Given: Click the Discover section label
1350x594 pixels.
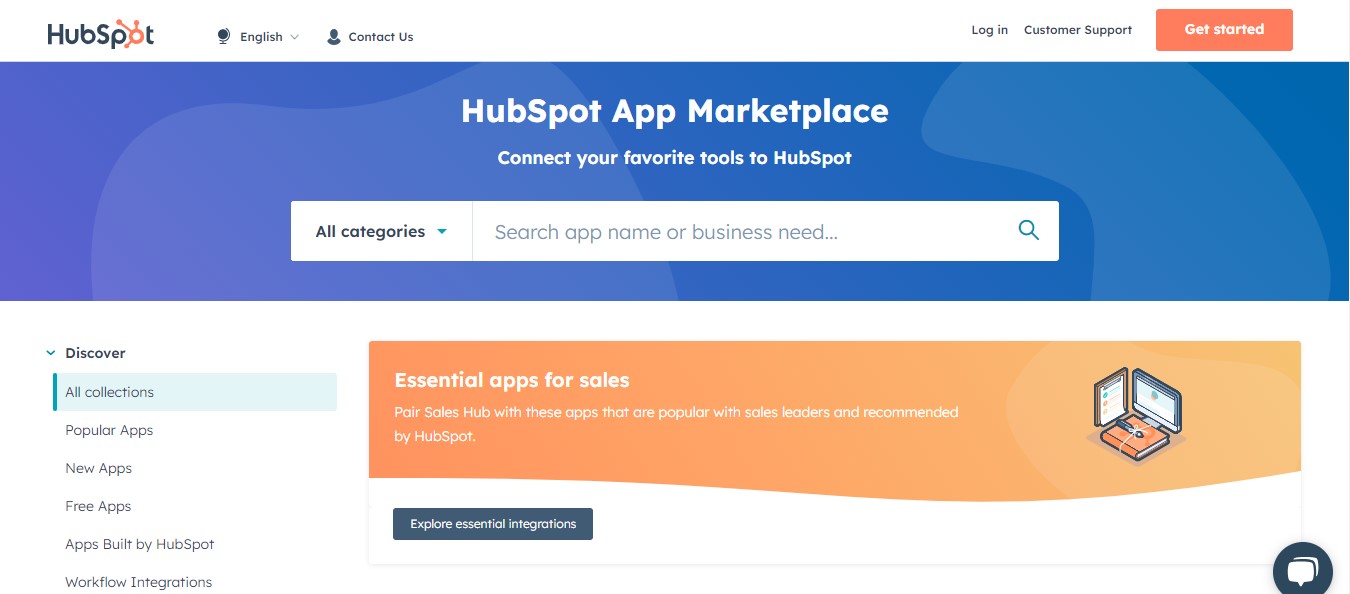Looking at the screenshot, I should (95, 353).
